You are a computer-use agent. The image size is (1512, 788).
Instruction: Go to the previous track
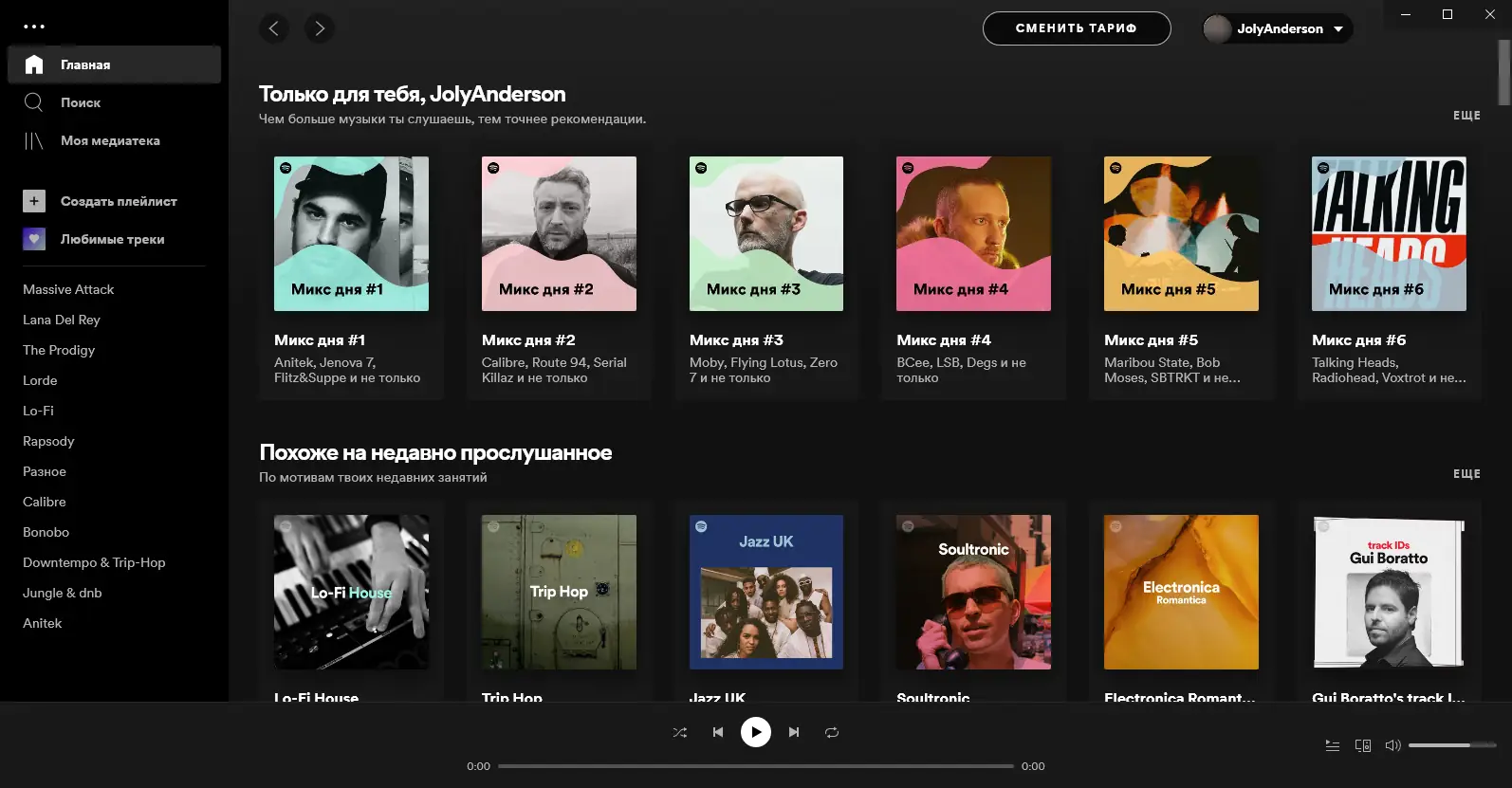pos(718,732)
